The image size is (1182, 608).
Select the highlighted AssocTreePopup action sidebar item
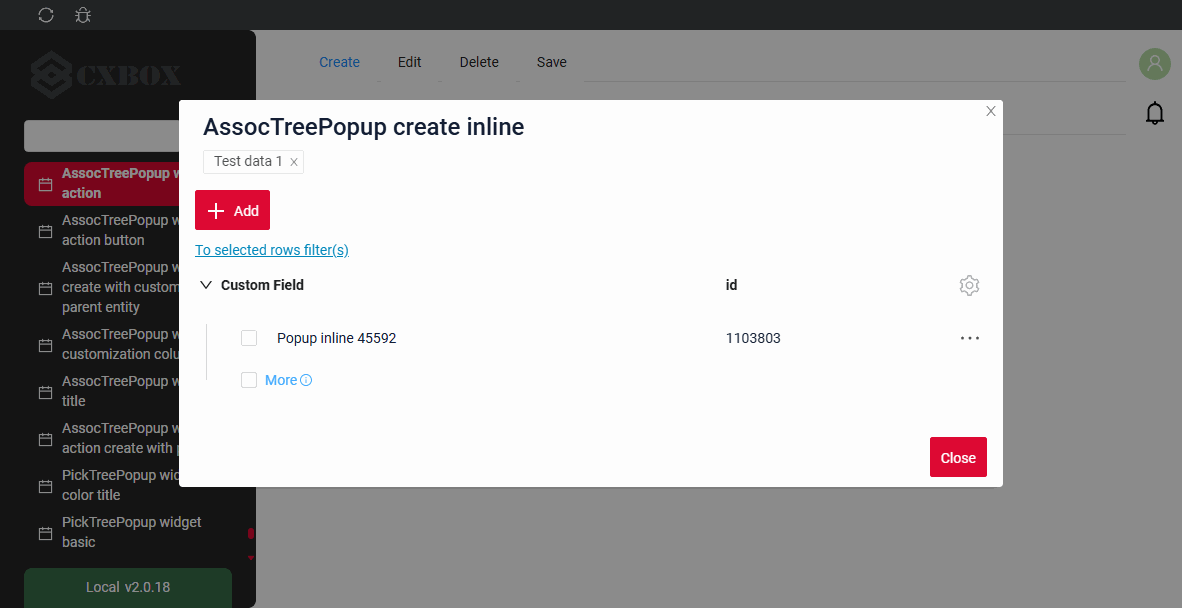tap(102, 183)
